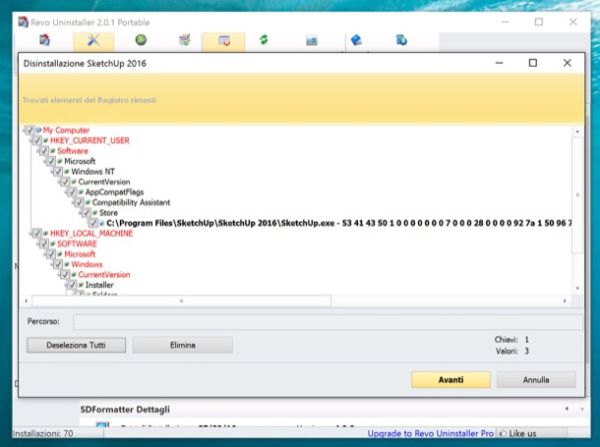Click the Uninstall window icon with red mark
Viewport: 600px width, 447px height.
pyautogui.click(x=224, y=40)
